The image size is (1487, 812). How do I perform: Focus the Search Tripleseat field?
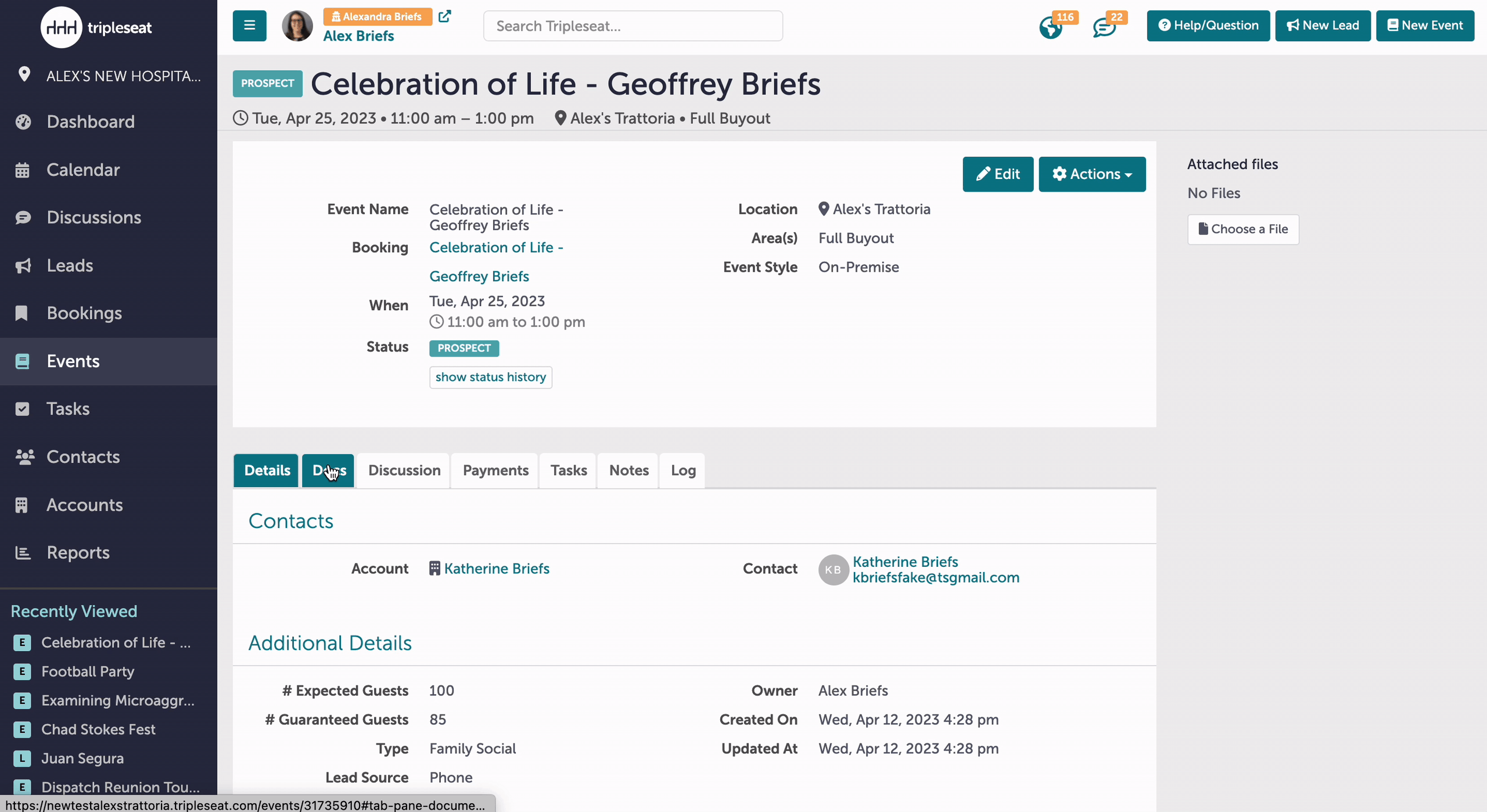tap(633, 26)
